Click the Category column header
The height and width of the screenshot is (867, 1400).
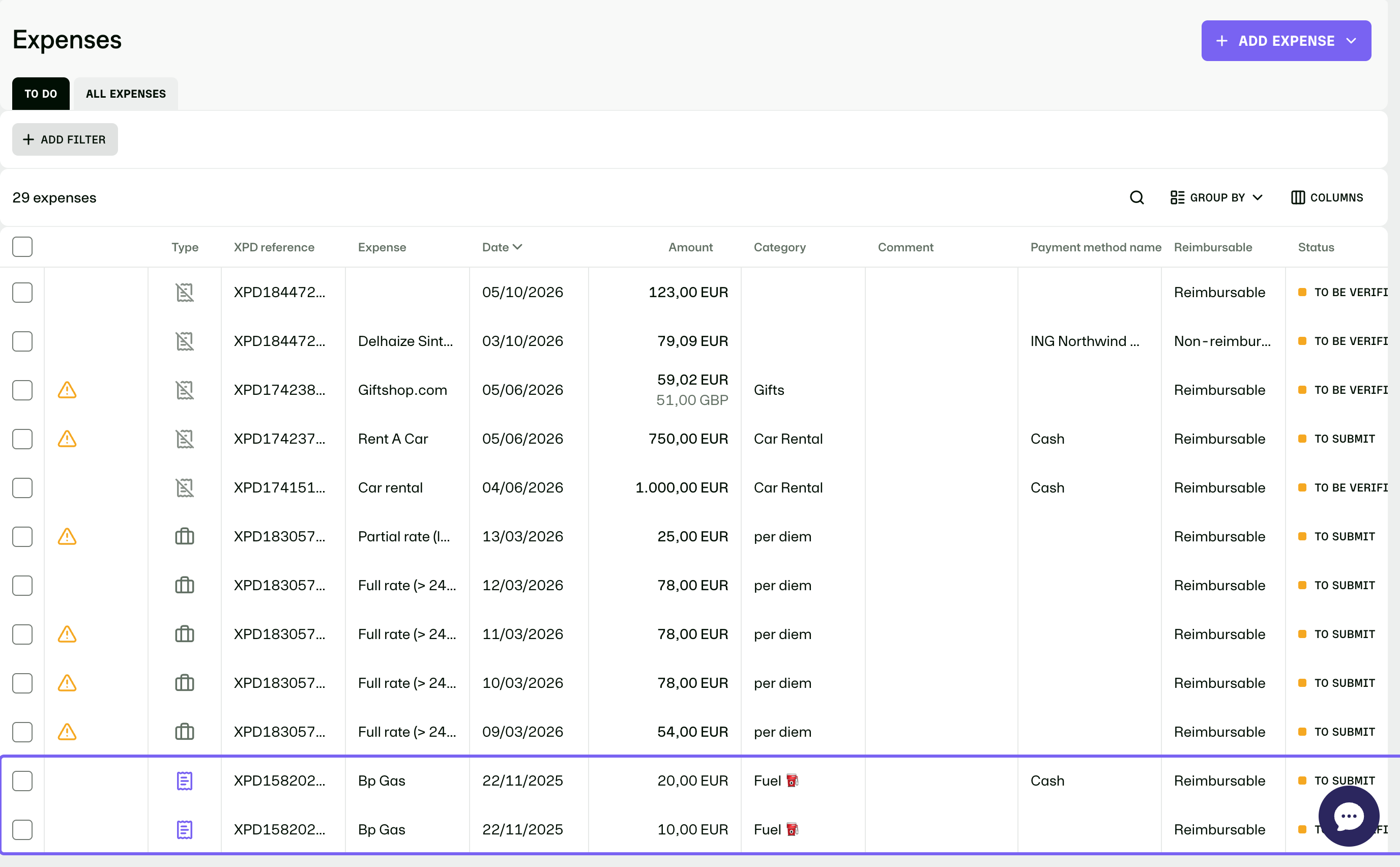click(780, 247)
